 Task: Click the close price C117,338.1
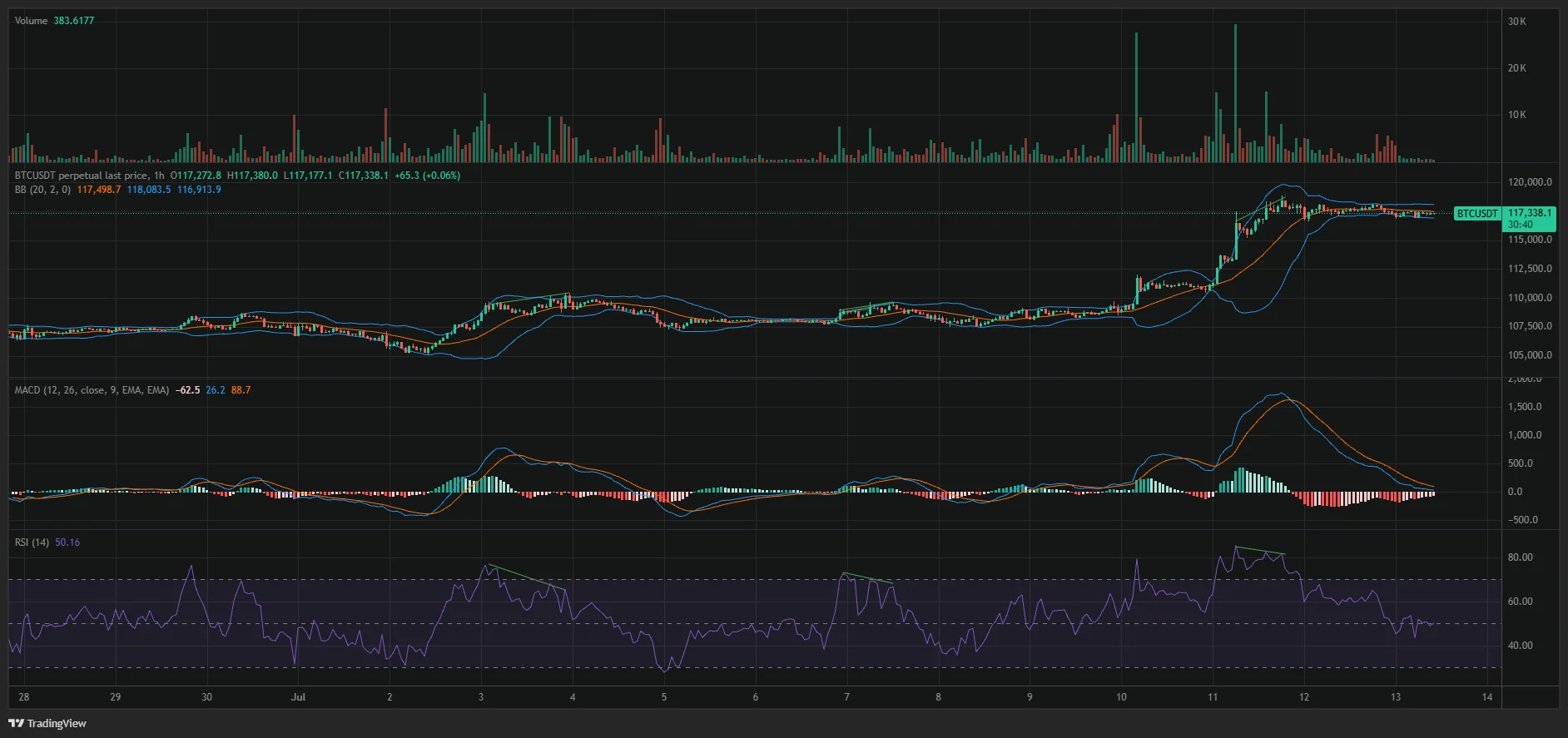363,176
